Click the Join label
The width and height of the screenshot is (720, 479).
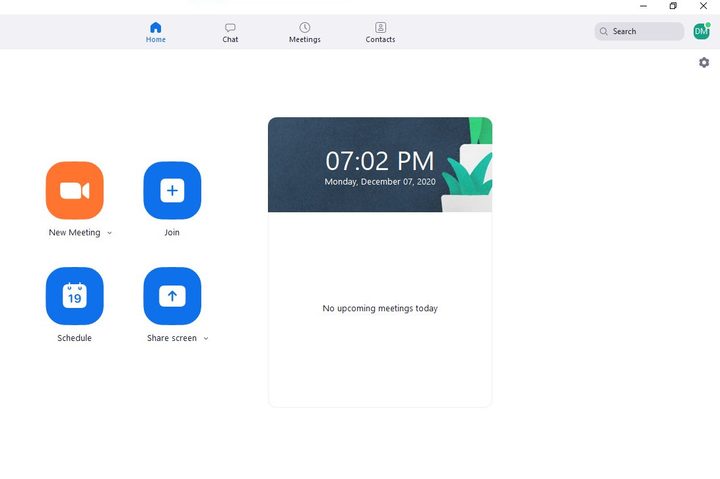point(172,232)
